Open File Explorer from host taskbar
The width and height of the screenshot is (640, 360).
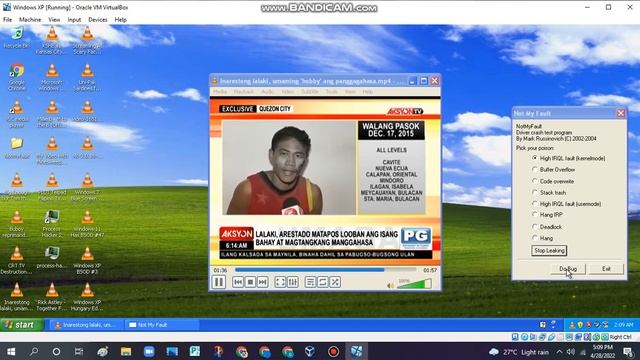pyautogui.click(x=126, y=351)
